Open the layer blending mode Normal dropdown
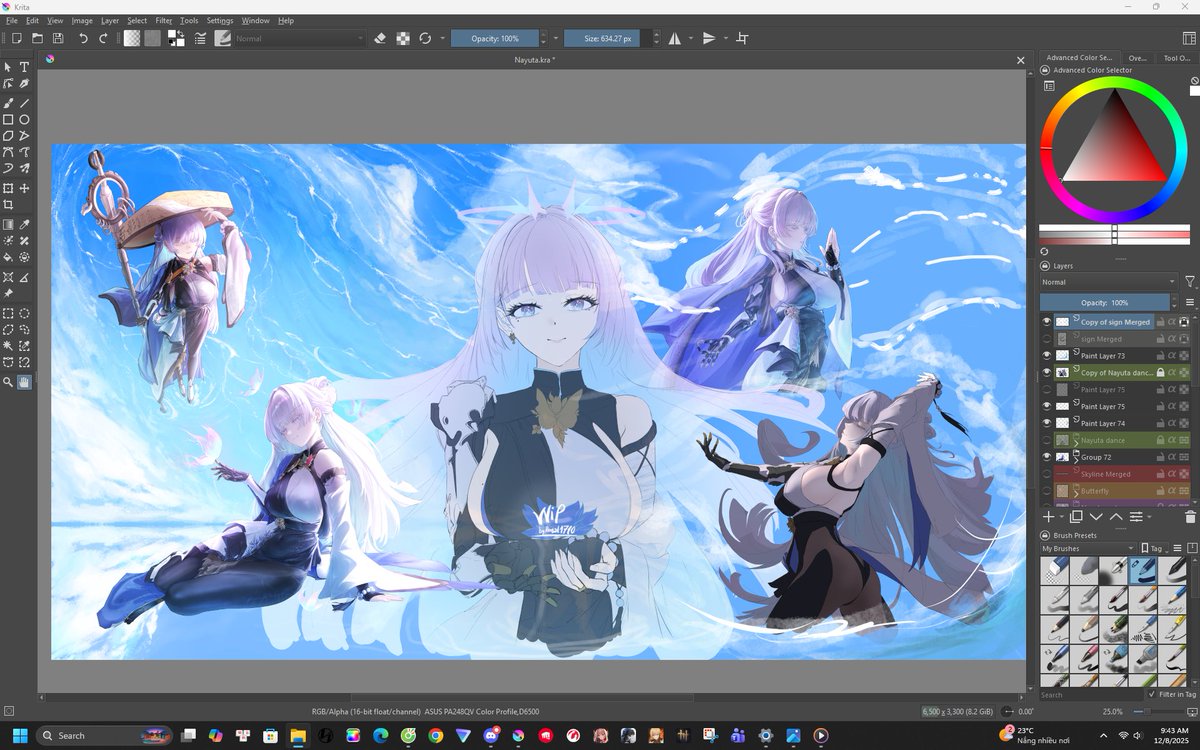This screenshot has height=750, width=1200. [x=1109, y=282]
